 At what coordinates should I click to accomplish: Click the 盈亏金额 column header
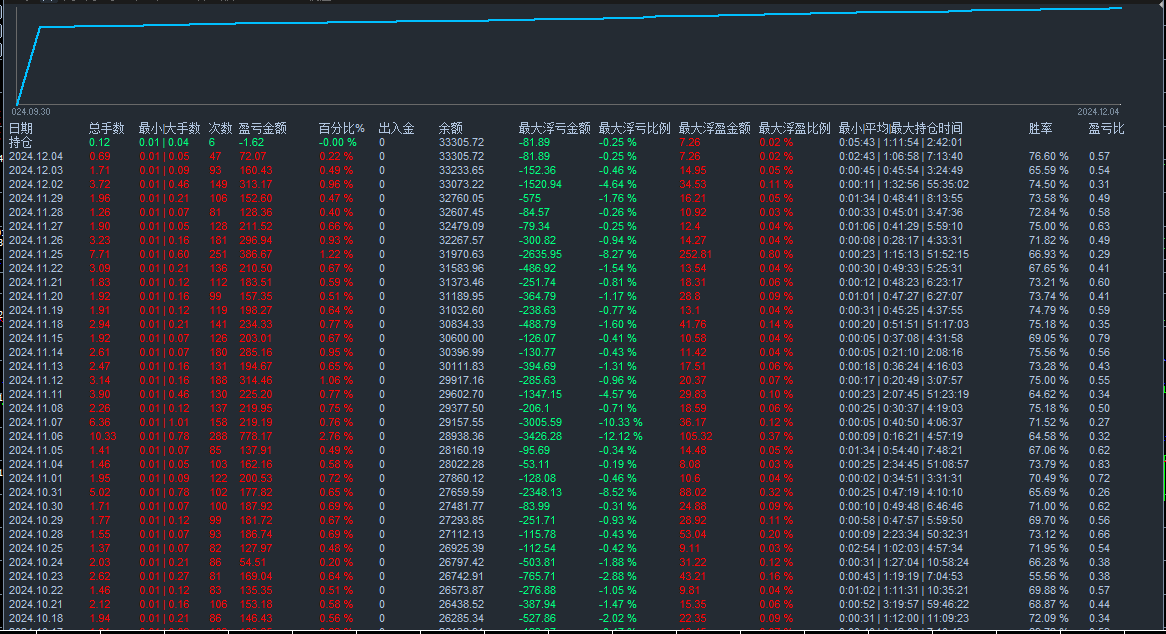click(262, 129)
